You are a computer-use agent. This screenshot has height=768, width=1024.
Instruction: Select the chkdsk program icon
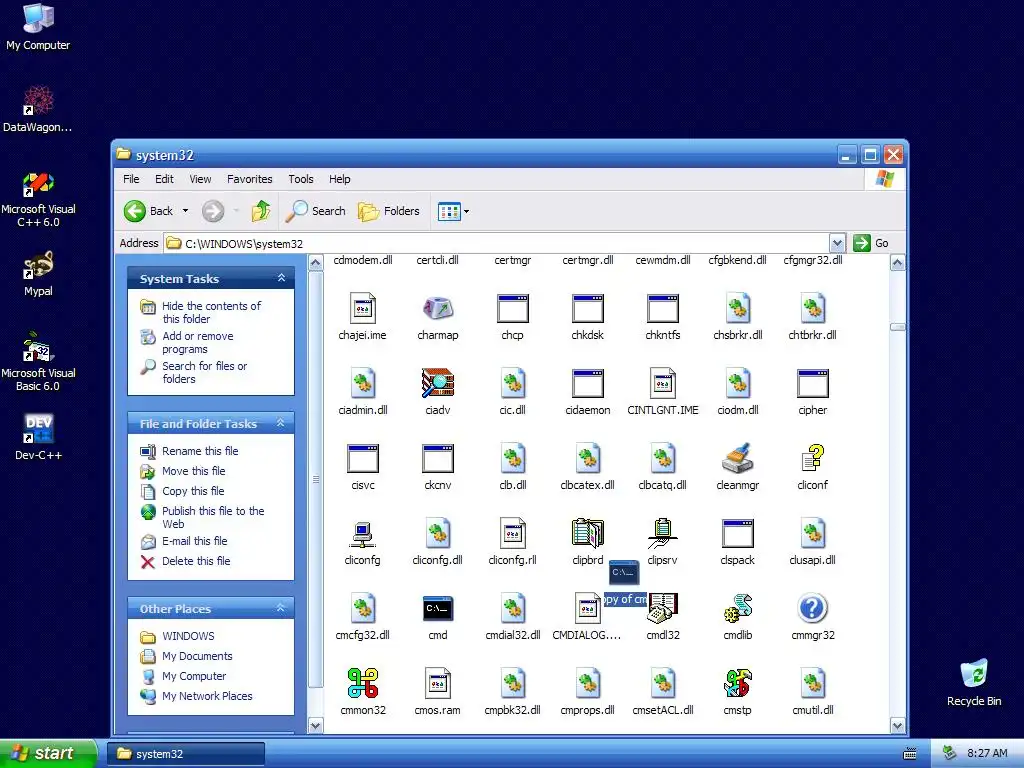point(588,308)
